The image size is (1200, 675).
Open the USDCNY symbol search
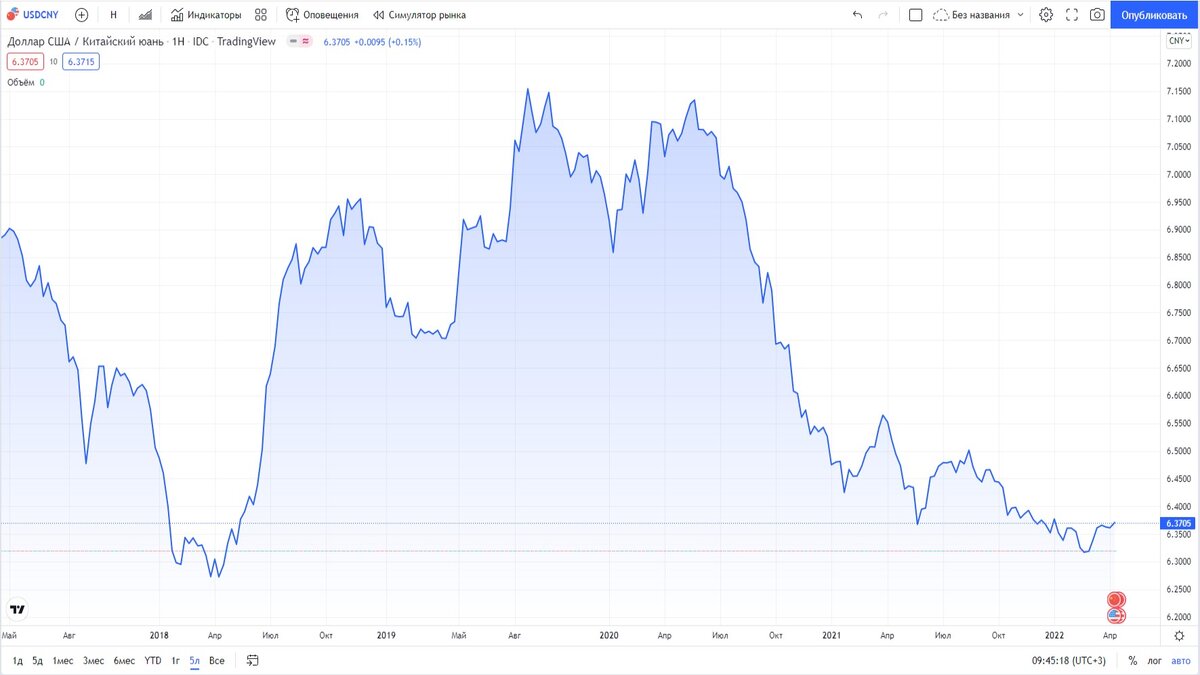pos(33,15)
